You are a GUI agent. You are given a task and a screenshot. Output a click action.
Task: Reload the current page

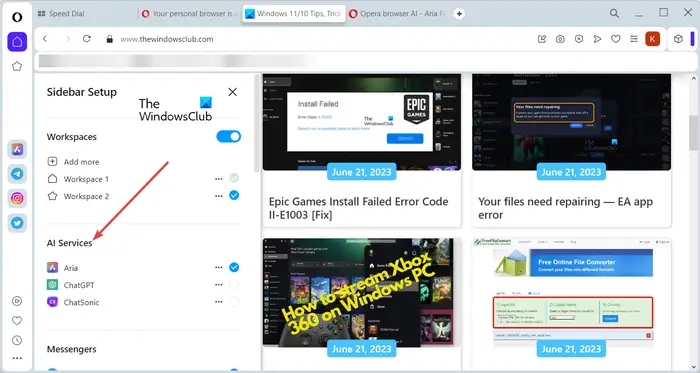[x=87, y=39]
